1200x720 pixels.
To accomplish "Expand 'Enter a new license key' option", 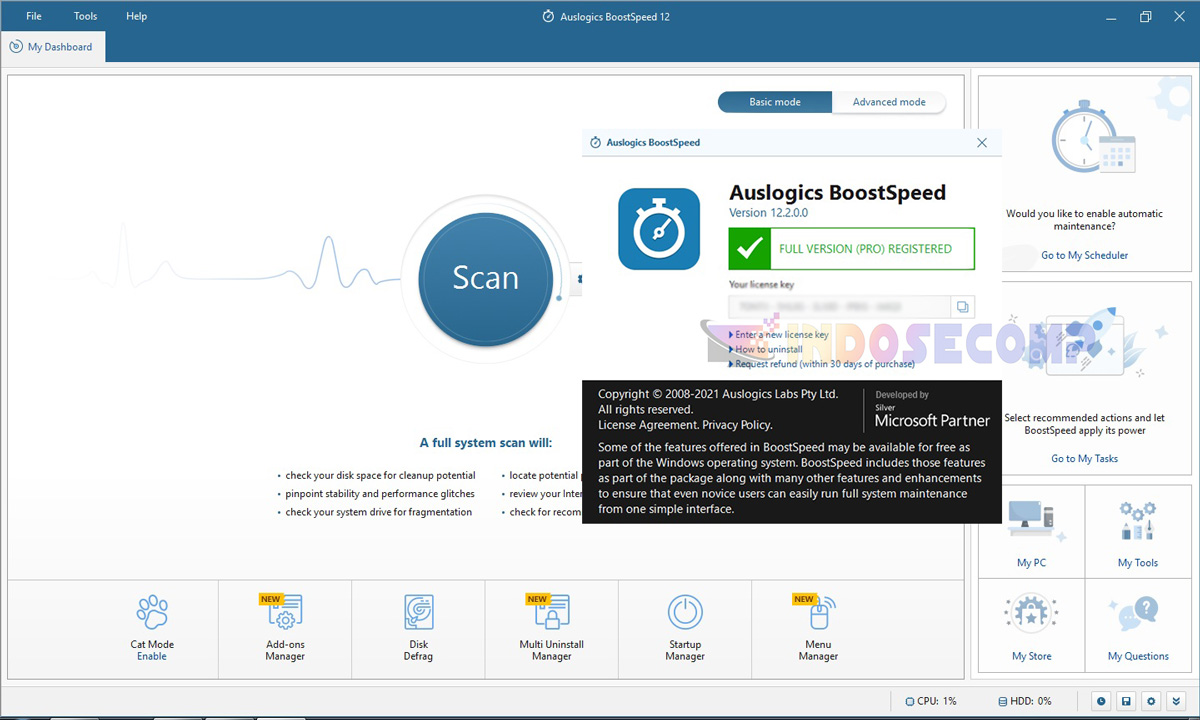I will [783, 334].
